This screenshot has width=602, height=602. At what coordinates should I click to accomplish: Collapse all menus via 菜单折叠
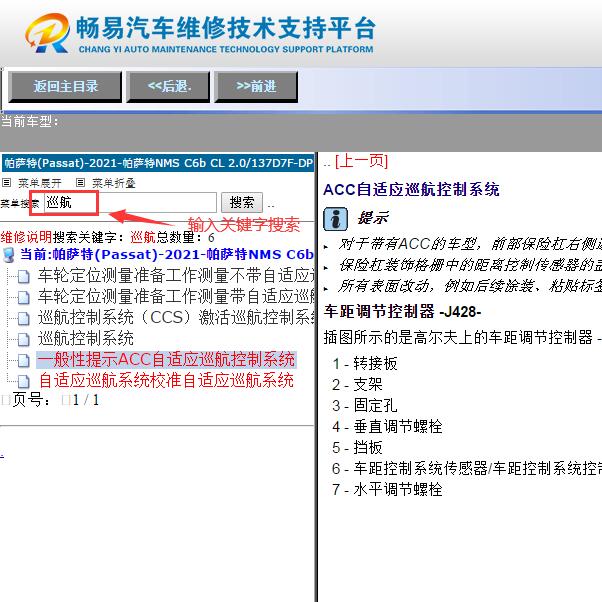[x=114, y=183]
